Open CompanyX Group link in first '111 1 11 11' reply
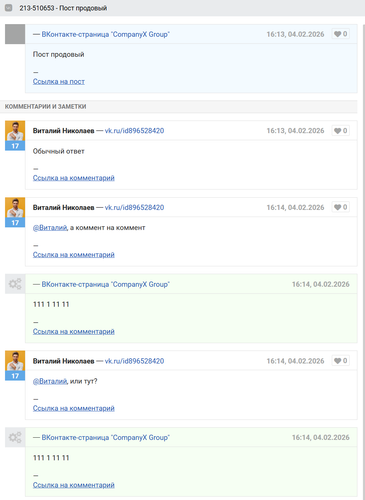The height and width of the screenshot is (500, 365). point(105,284)
